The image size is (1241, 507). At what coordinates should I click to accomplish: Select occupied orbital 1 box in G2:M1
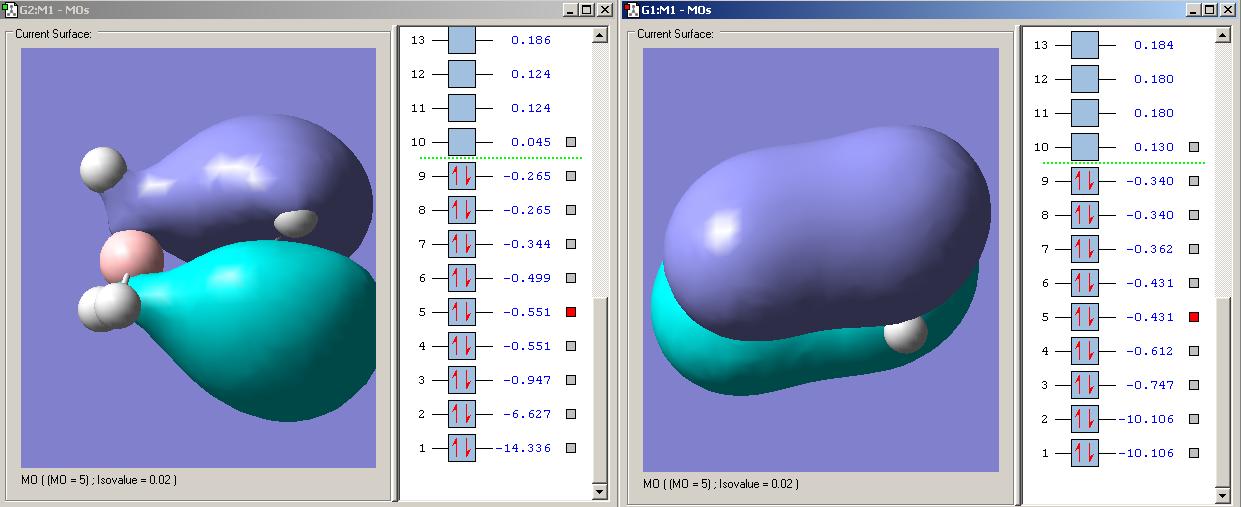pyautogui.click(x=462, y=448)
